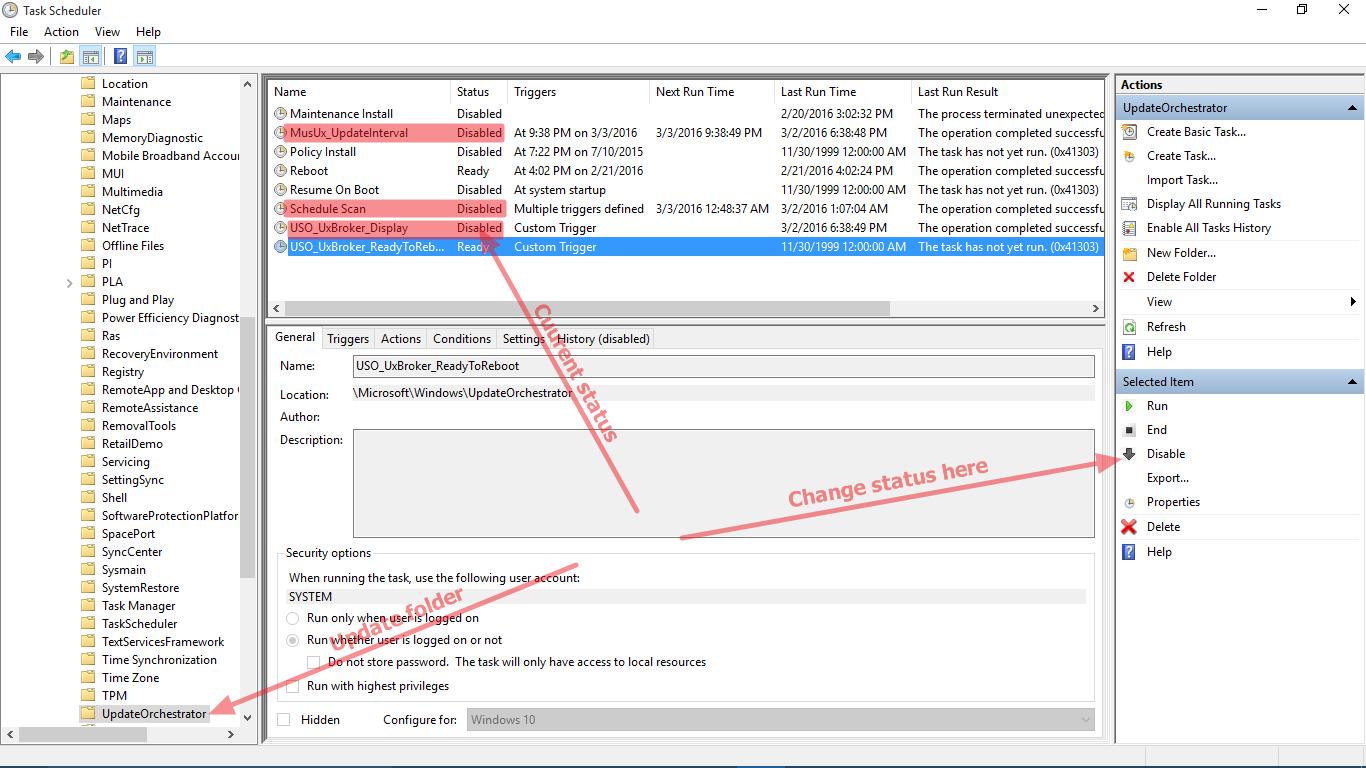Switch to the Conditions tab
1366x768 pixels.
tap(462, 339)
